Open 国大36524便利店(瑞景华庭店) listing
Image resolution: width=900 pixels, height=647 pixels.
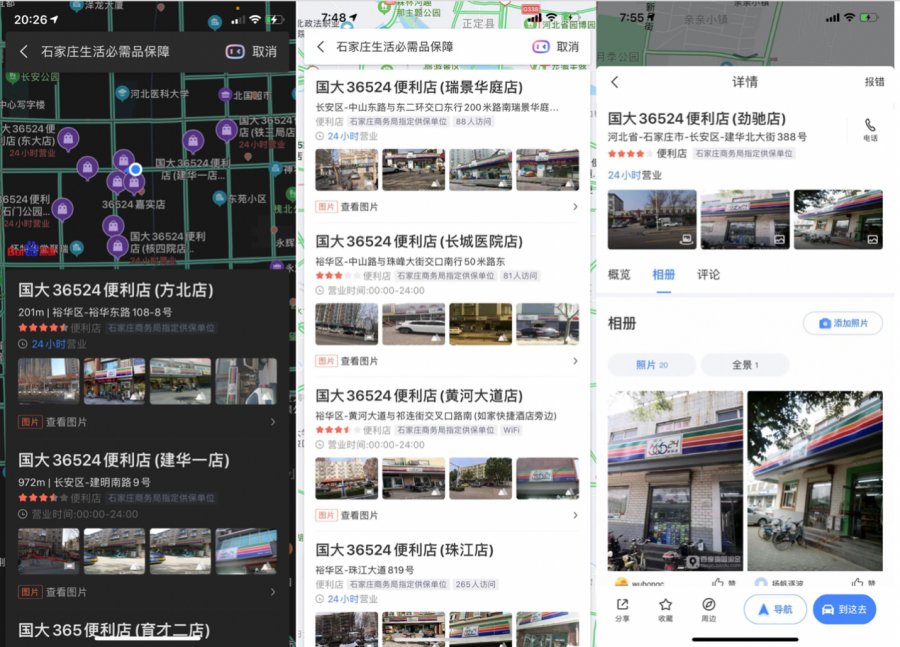(x=419, y=87)
